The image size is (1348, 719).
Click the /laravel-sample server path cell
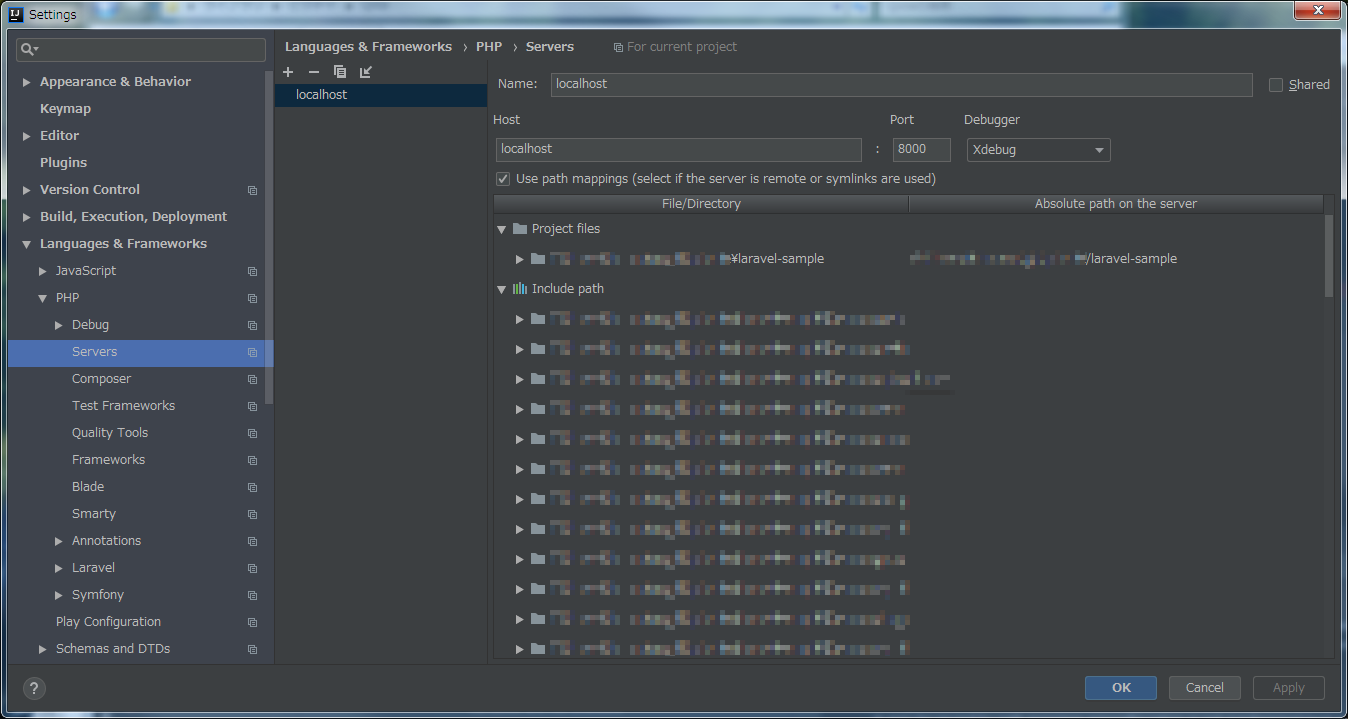point(1115,259)
